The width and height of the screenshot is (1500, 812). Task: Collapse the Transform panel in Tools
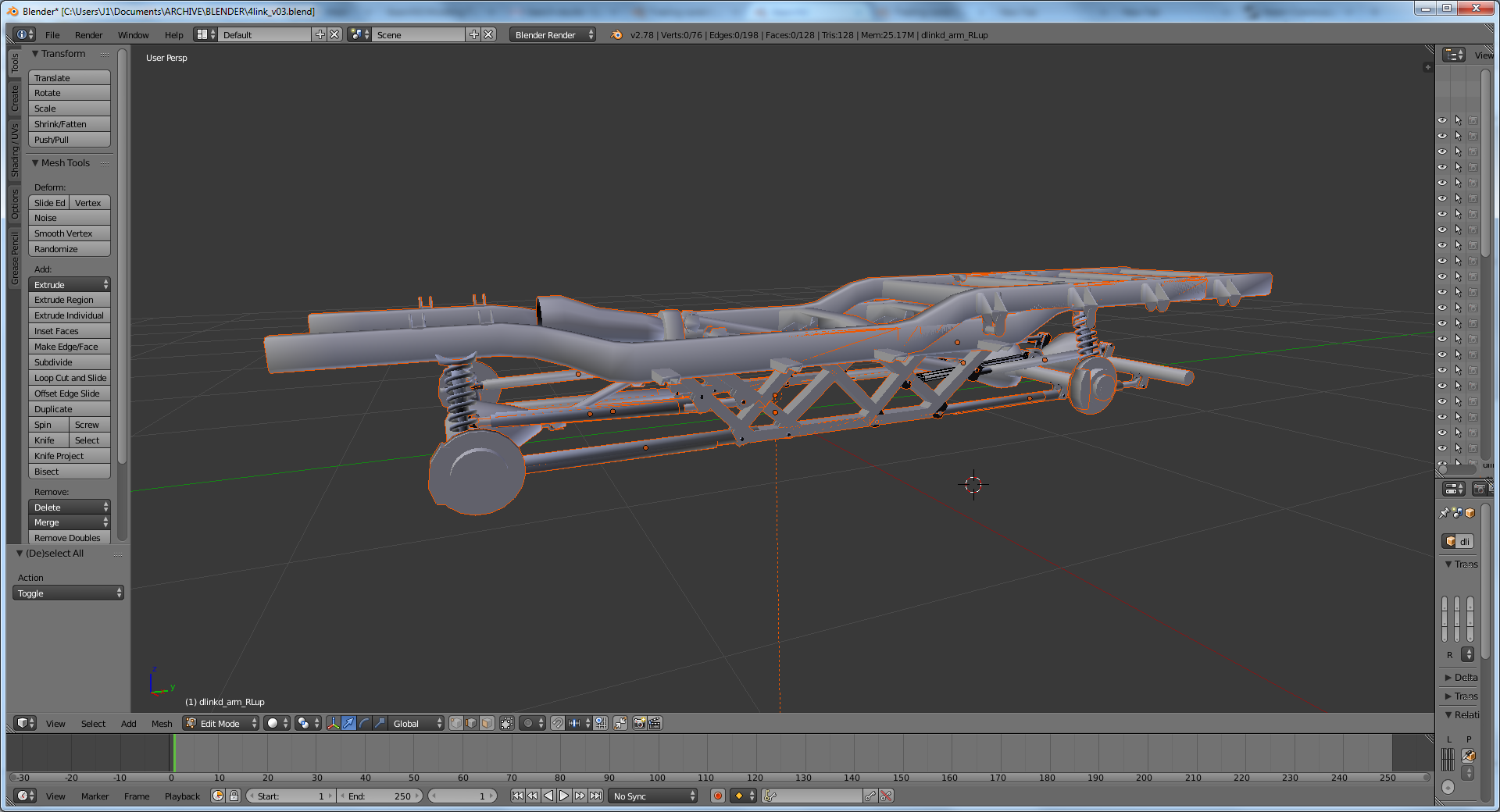35,53
